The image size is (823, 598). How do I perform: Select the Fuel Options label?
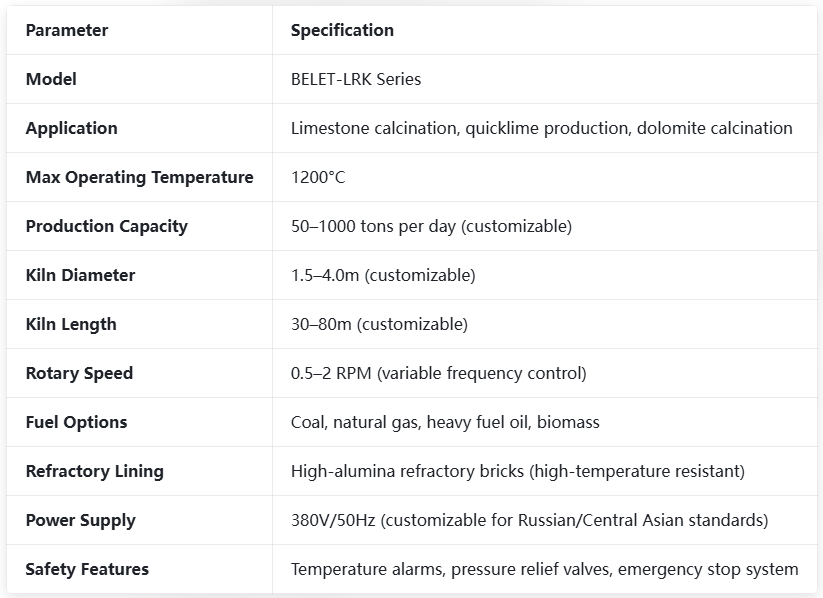pyautogui.click(x=76, y=422)
